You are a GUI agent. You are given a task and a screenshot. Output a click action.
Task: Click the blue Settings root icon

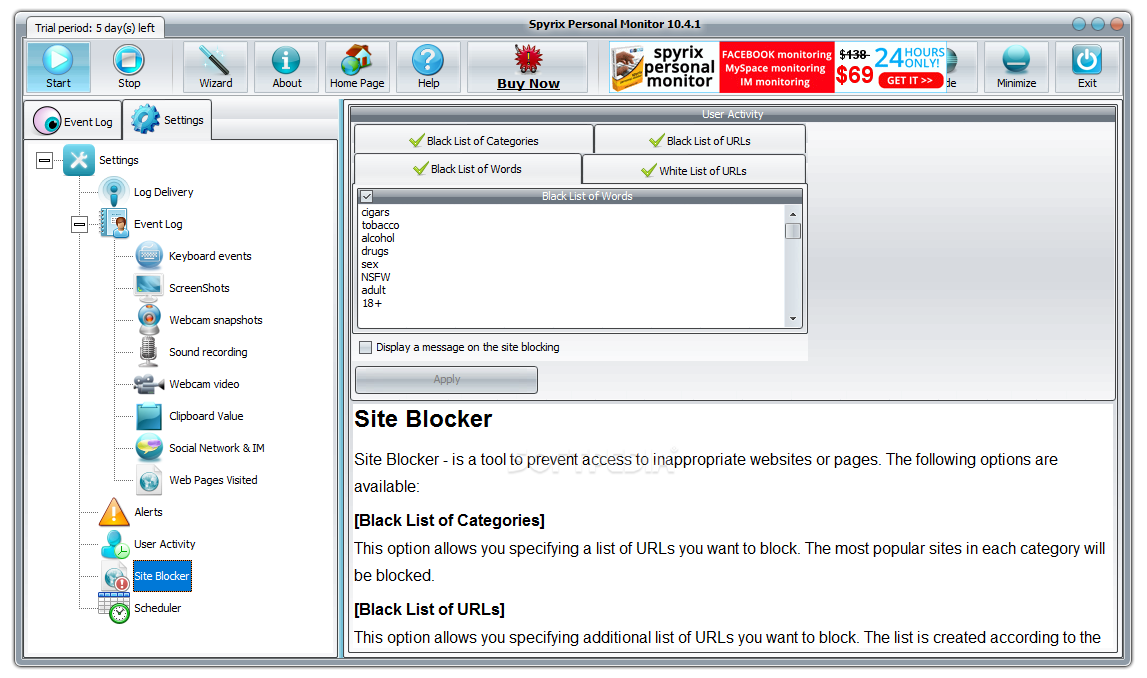pyautogui.click(x=79, y=160)
